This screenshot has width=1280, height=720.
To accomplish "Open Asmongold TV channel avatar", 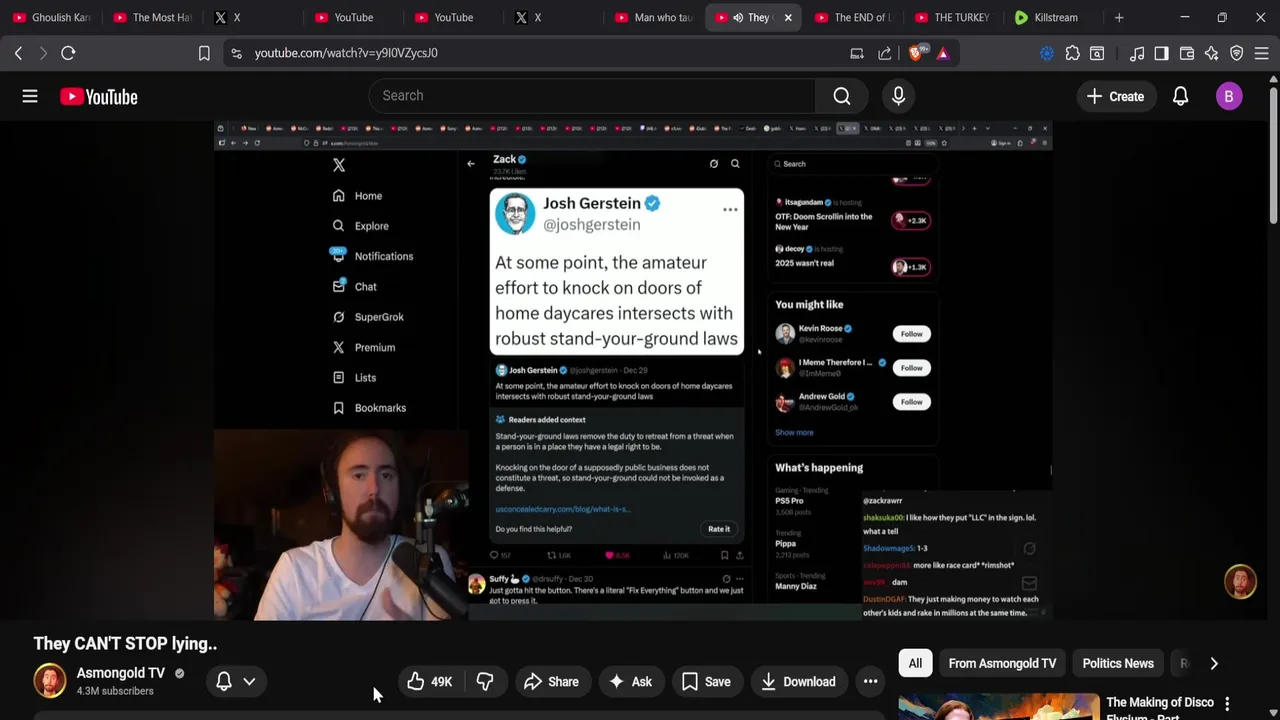I will 50,681.
